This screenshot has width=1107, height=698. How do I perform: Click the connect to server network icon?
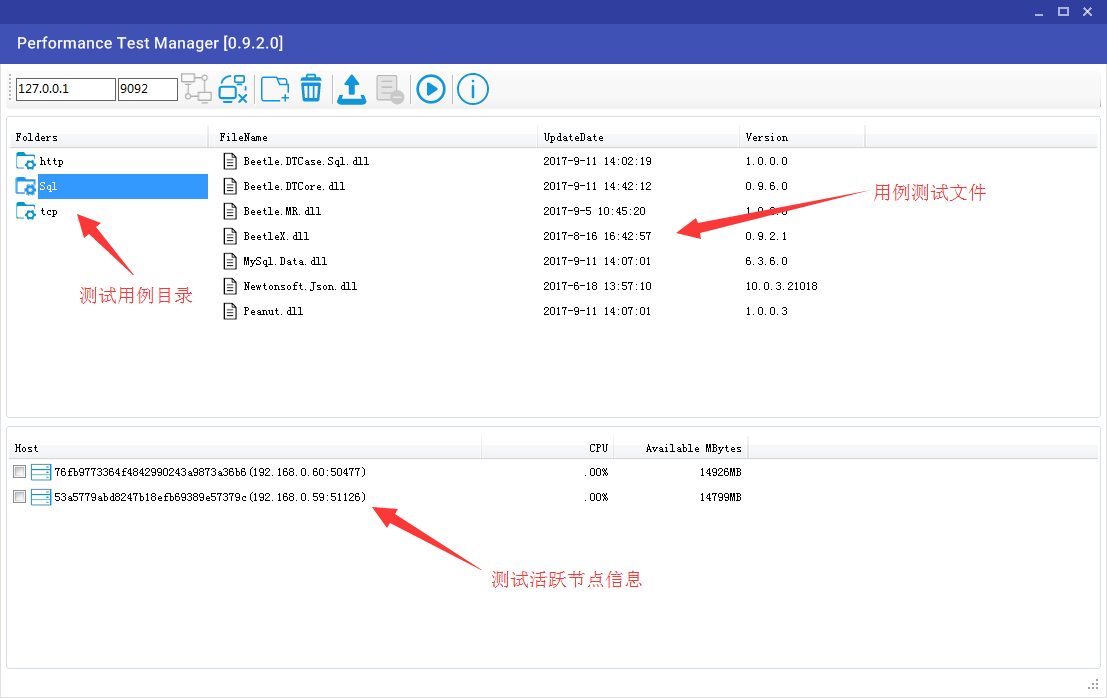[196, 89]
